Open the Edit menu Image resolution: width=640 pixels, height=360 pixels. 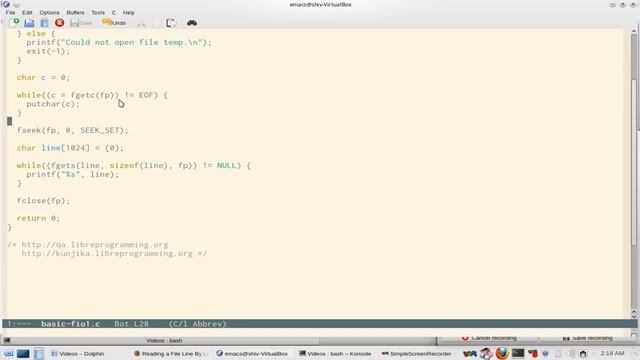pos(27,13)
